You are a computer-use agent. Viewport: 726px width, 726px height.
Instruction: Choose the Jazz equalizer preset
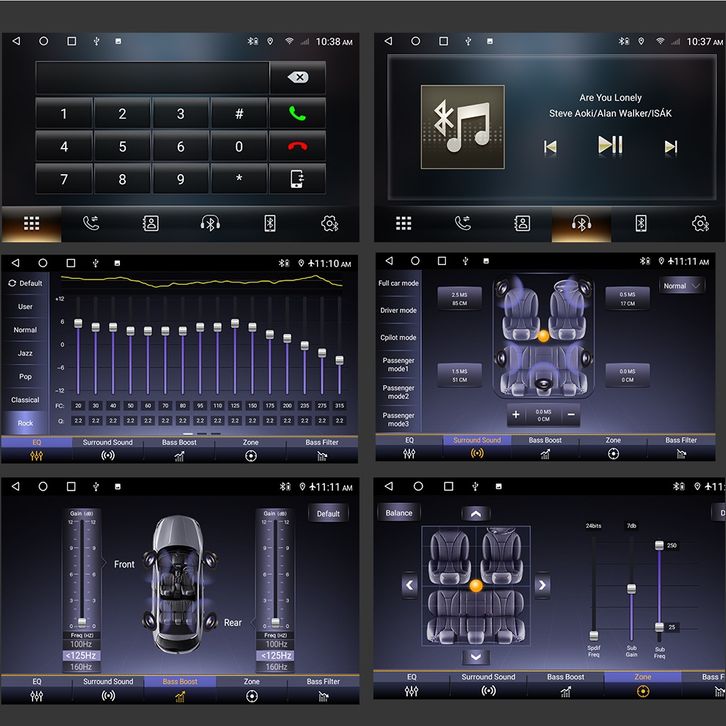point(25,353)
